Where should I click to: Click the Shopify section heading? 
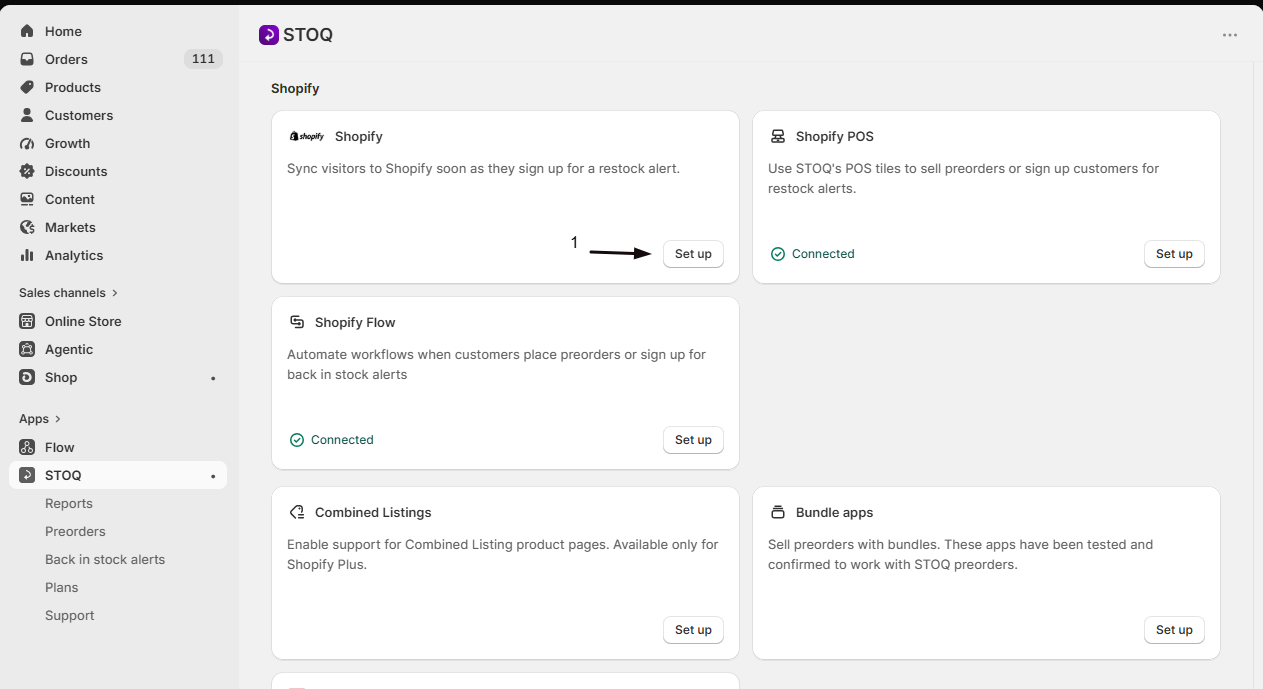coord(295,89)
